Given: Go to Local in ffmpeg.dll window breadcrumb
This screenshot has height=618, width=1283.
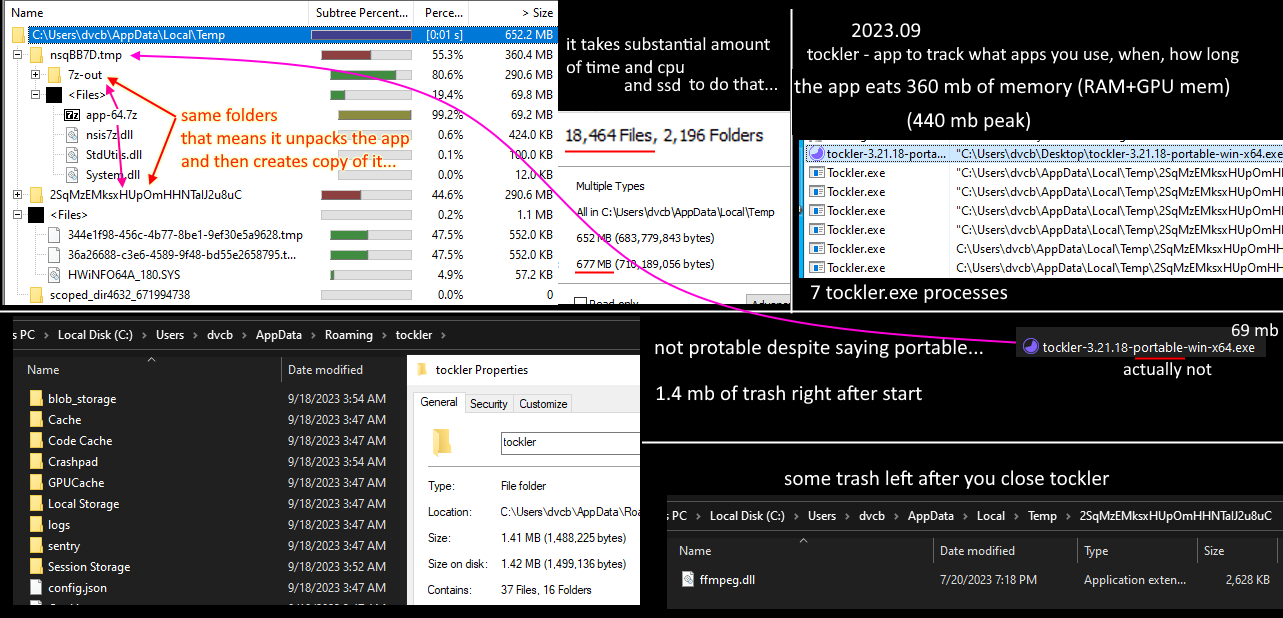Looking at the screenshot, I should (991, 516).
